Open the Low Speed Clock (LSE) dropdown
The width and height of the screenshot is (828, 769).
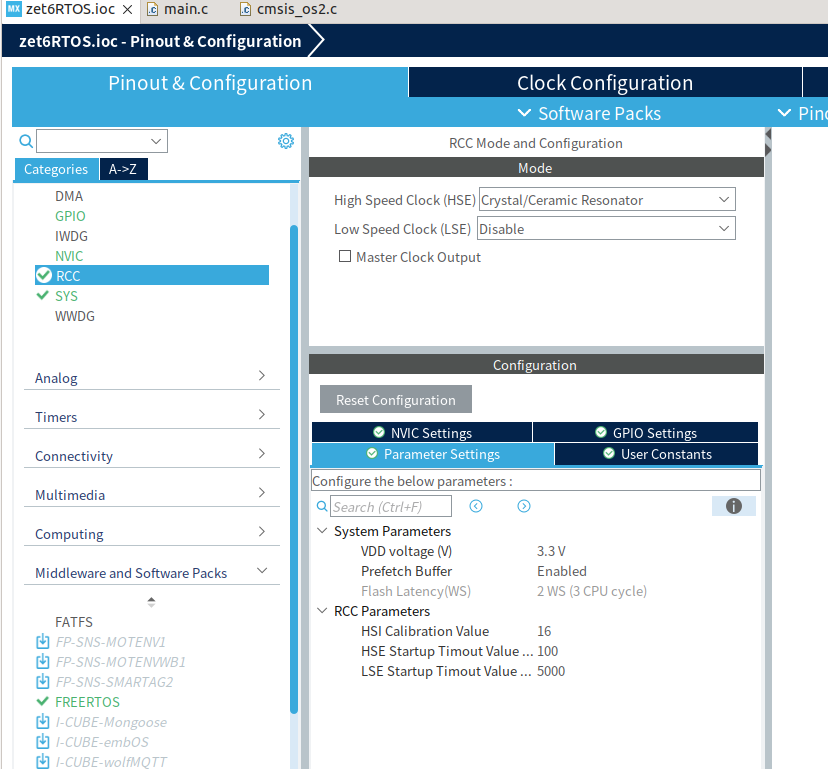tap(726, 228)
